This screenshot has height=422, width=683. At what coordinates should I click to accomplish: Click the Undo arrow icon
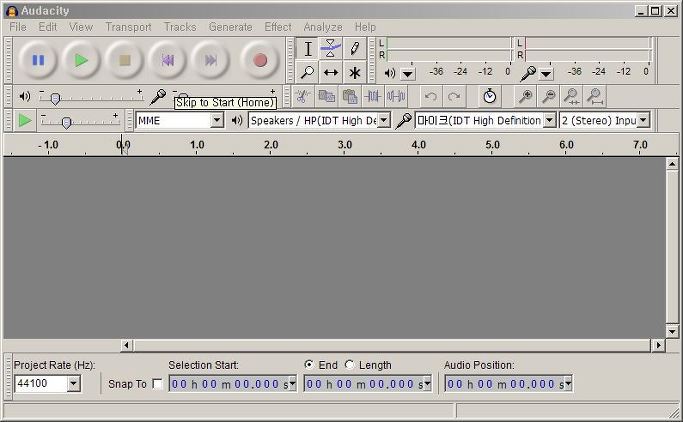coord(431,96)
